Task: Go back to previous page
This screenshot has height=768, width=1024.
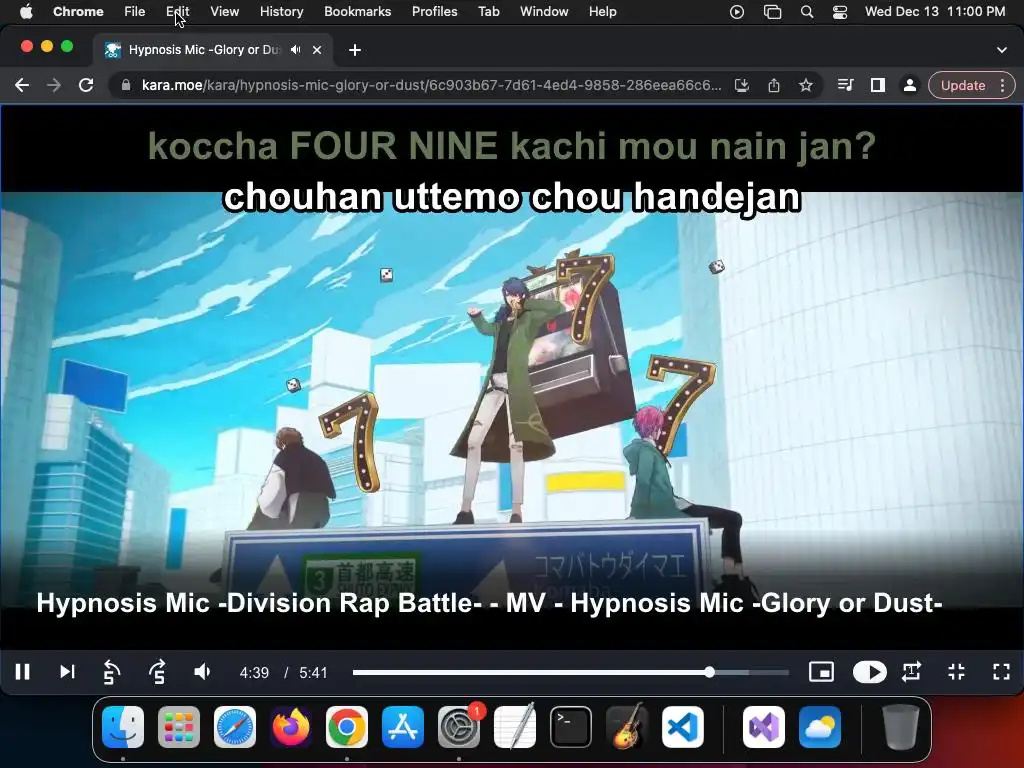Action: tap(22, 86)
